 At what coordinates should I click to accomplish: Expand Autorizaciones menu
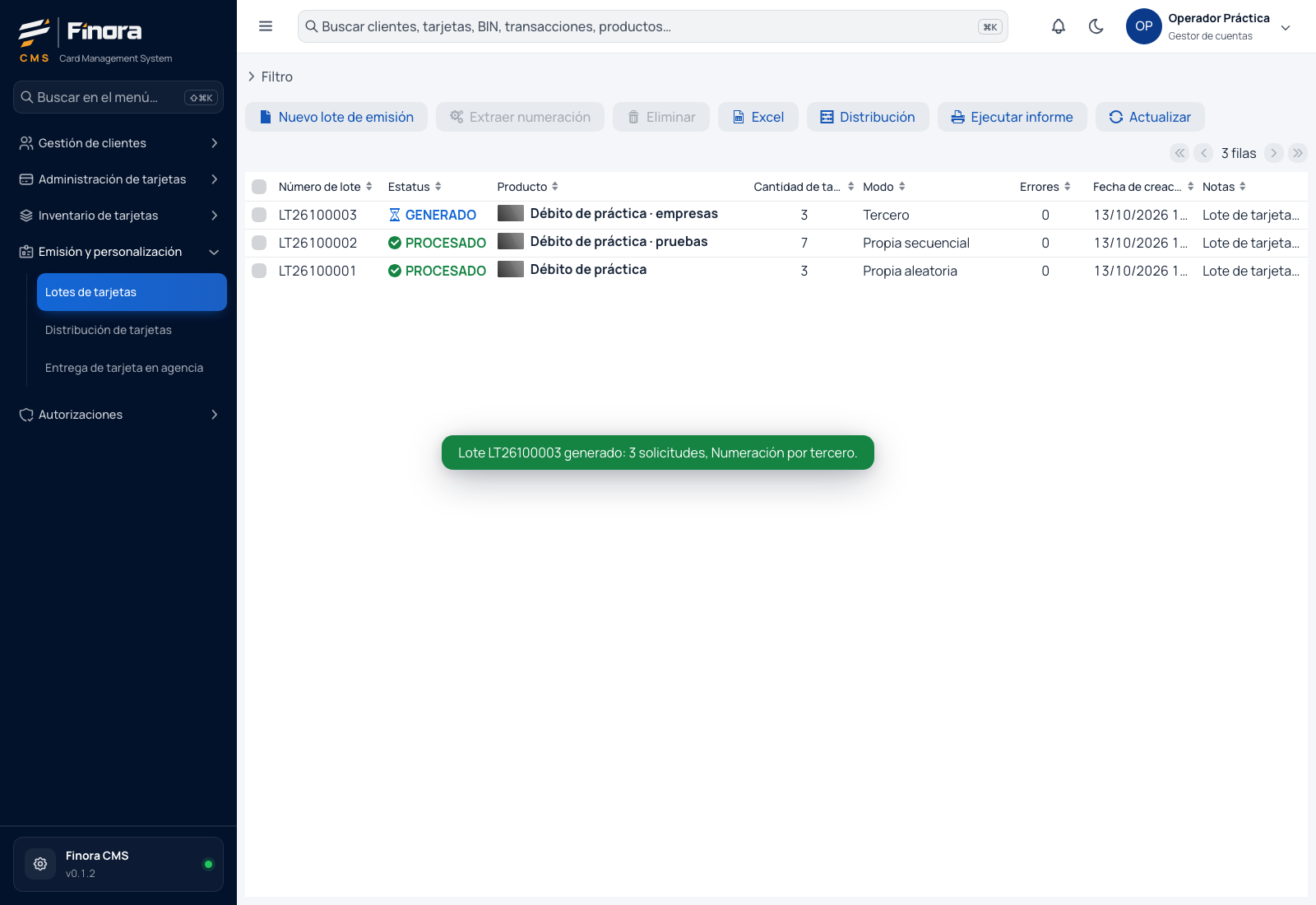coord(118,415)
